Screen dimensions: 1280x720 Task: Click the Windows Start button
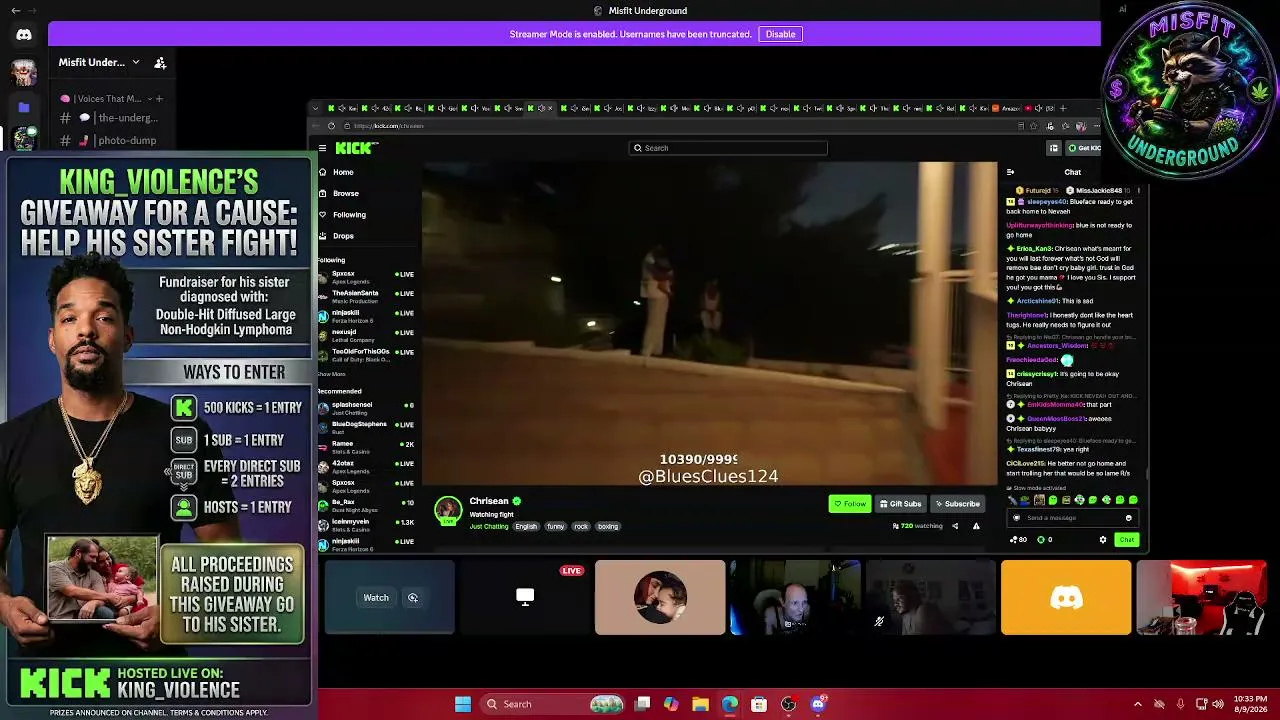tap(463, 704)
